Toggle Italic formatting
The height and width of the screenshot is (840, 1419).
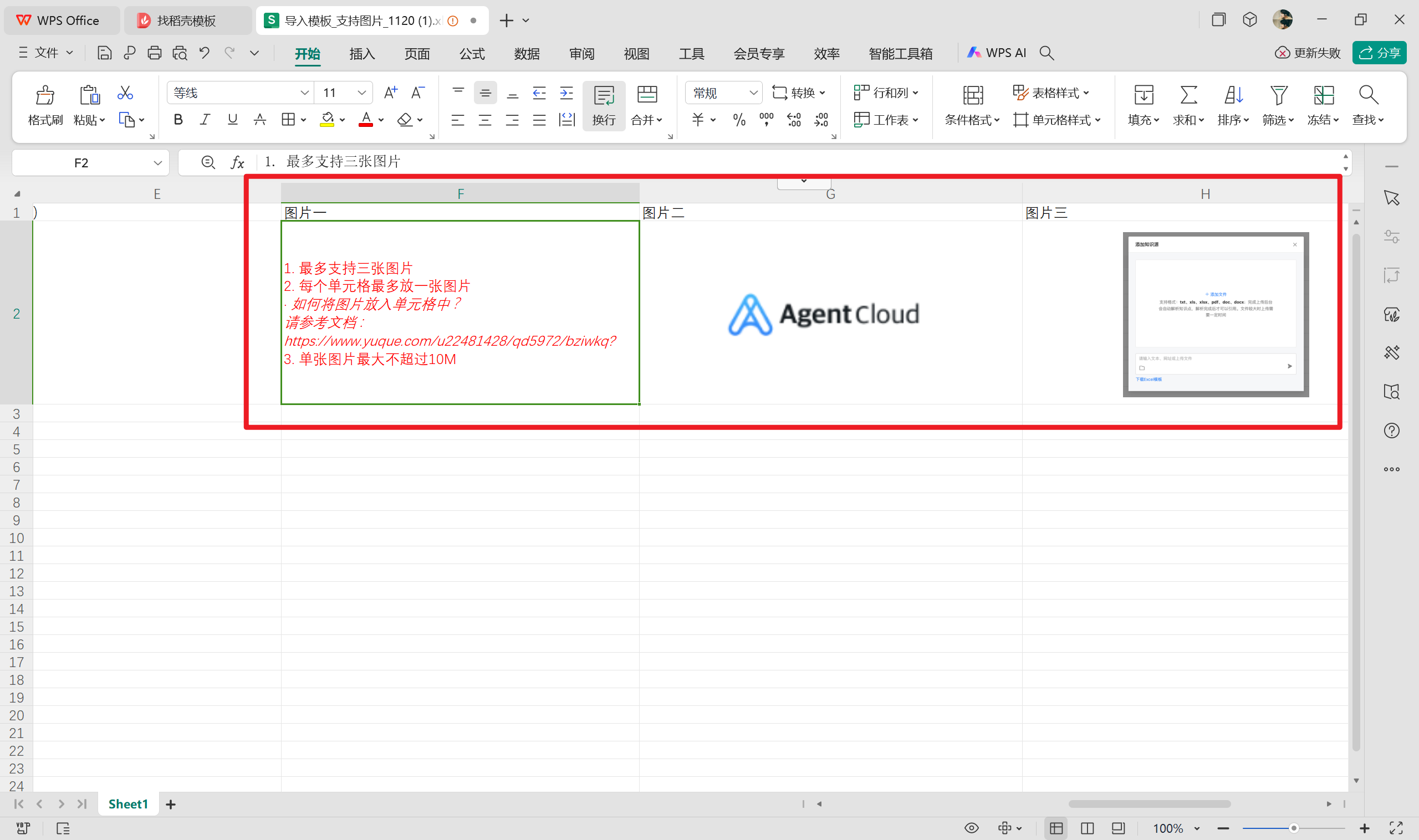tap(205, 120)
